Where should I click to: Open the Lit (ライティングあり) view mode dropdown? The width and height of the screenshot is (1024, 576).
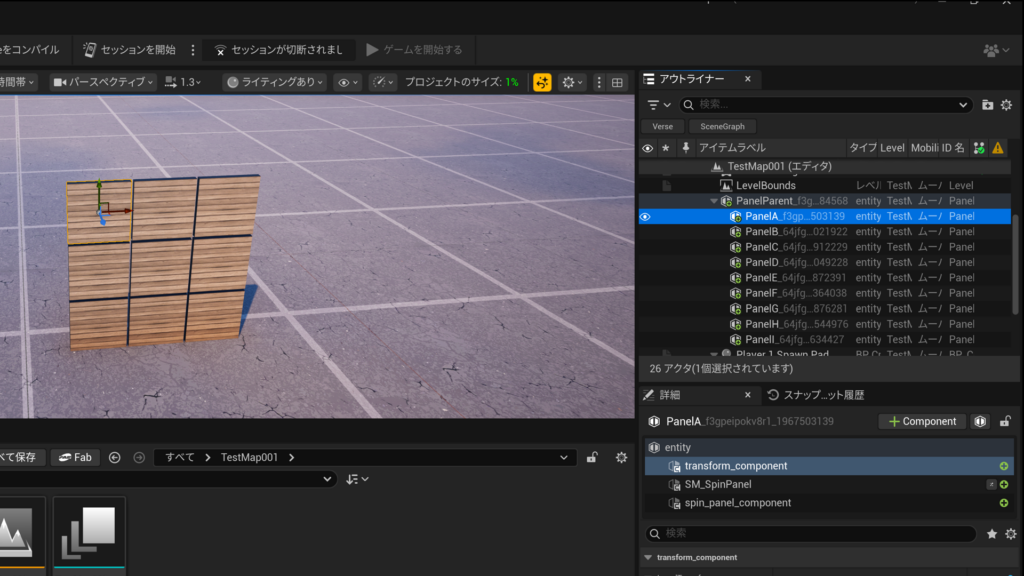click(274, 82)
